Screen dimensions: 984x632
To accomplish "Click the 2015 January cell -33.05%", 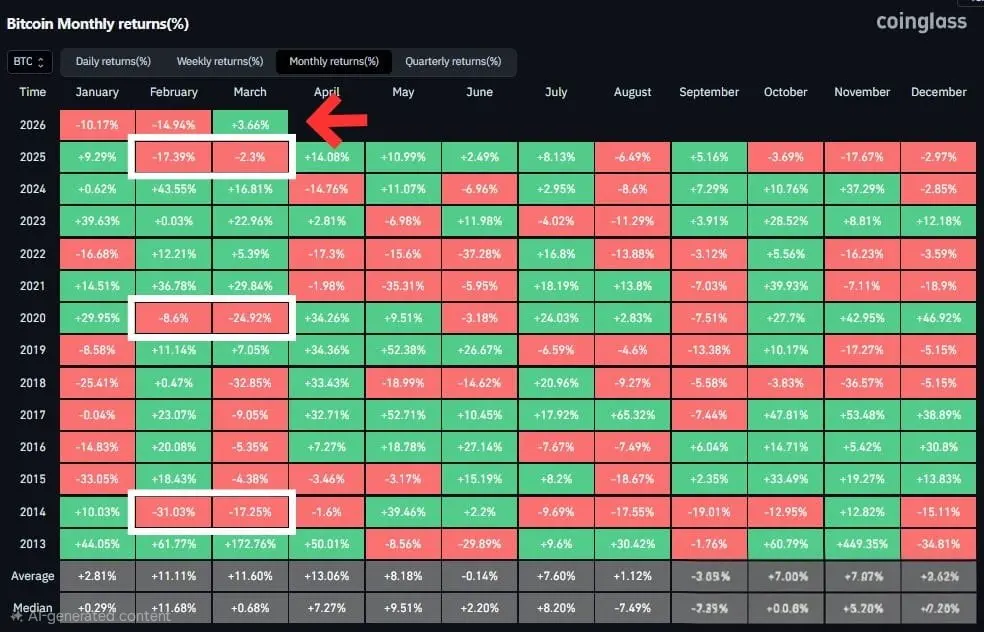I will click(x=97, y=479).
